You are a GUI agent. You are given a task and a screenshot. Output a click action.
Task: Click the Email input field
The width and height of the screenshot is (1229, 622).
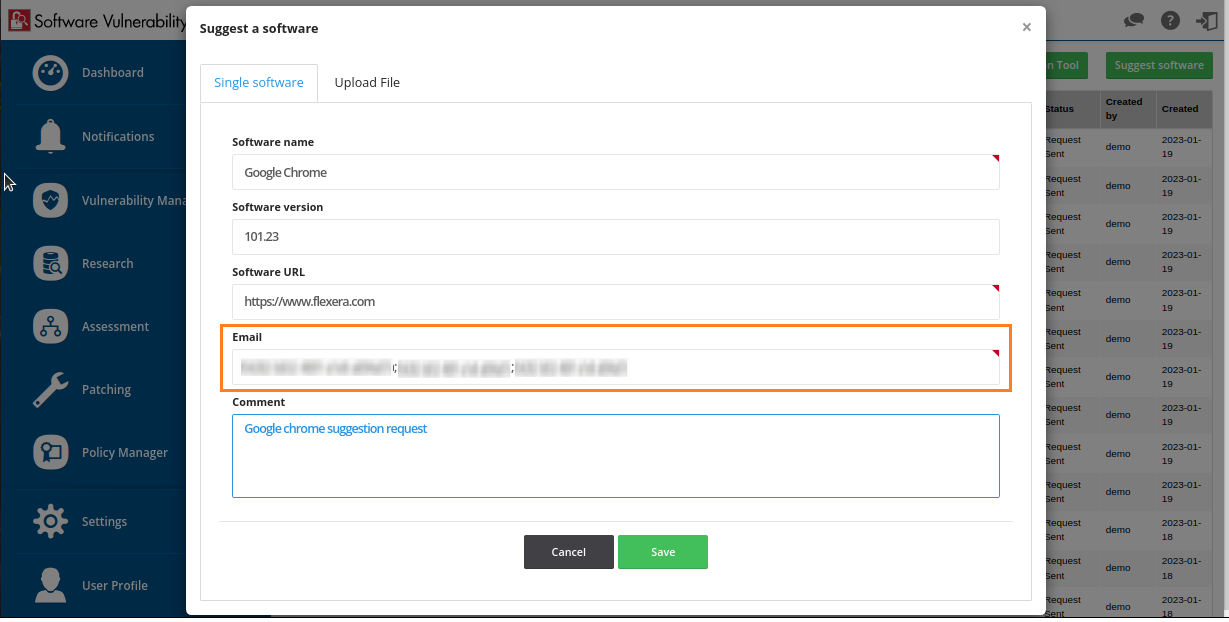click(616, 367)
